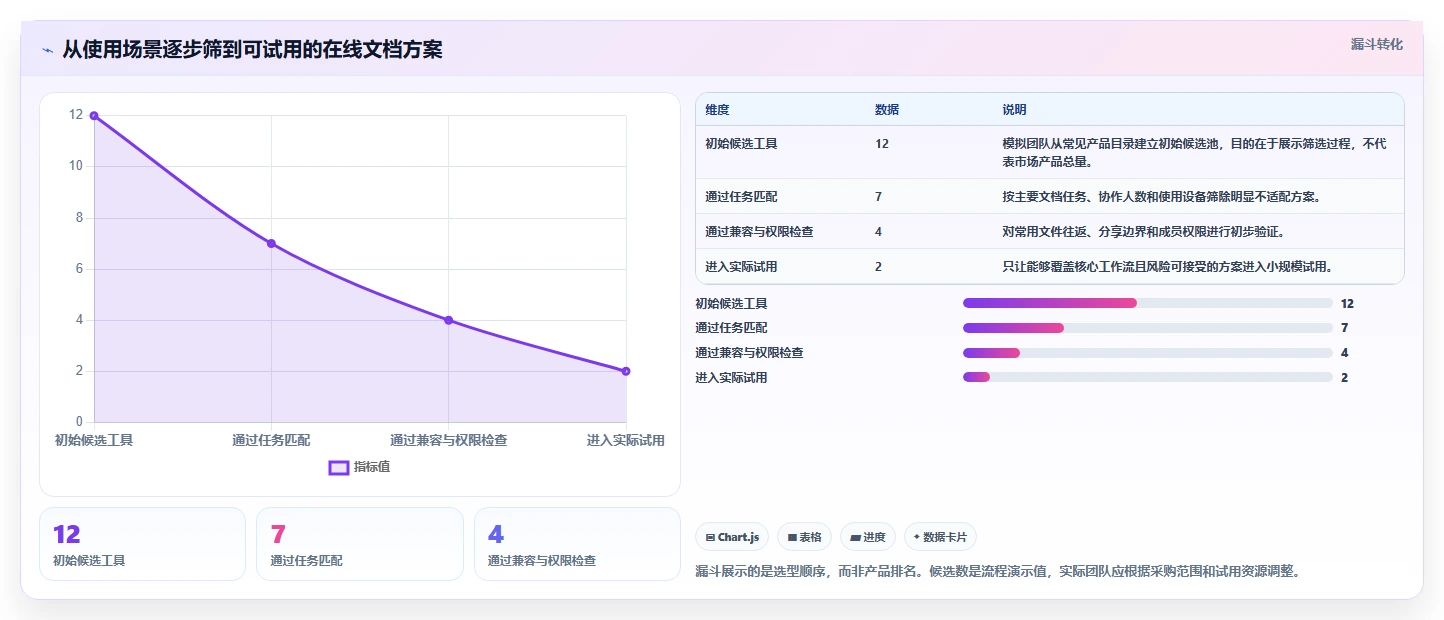Click the 漏斗转化 label in header
The height and width of the screenshot is (620, 1444).
click(x=1376, y=44)
